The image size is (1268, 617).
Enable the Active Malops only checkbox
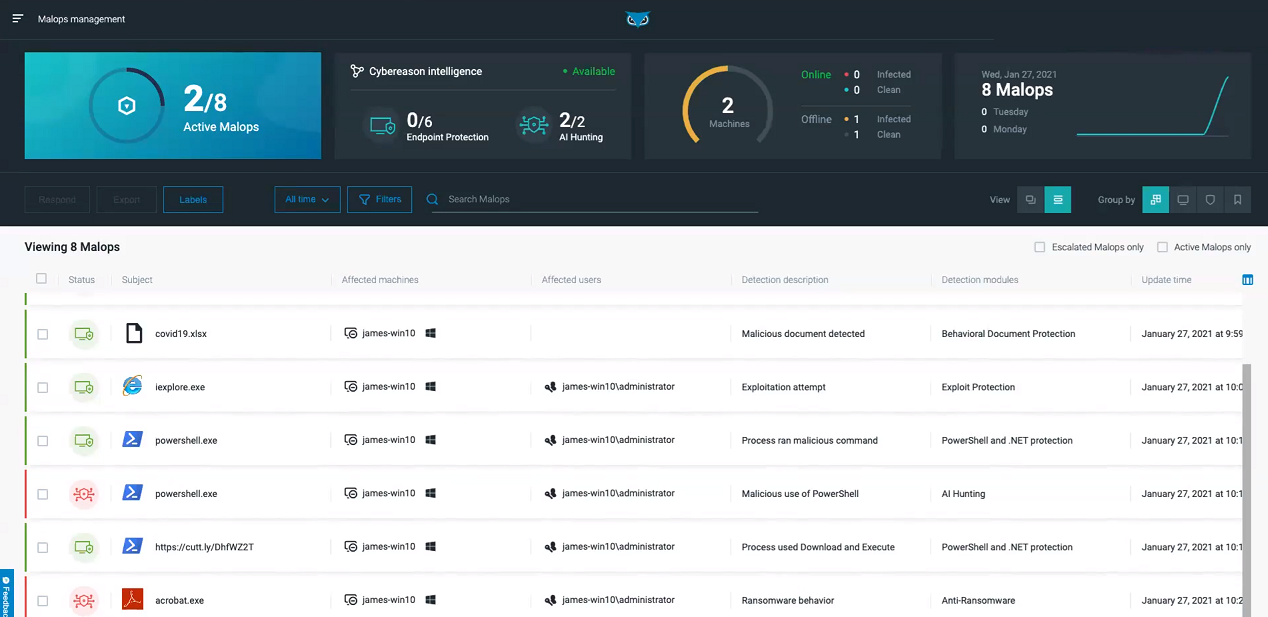(1163, 247)
